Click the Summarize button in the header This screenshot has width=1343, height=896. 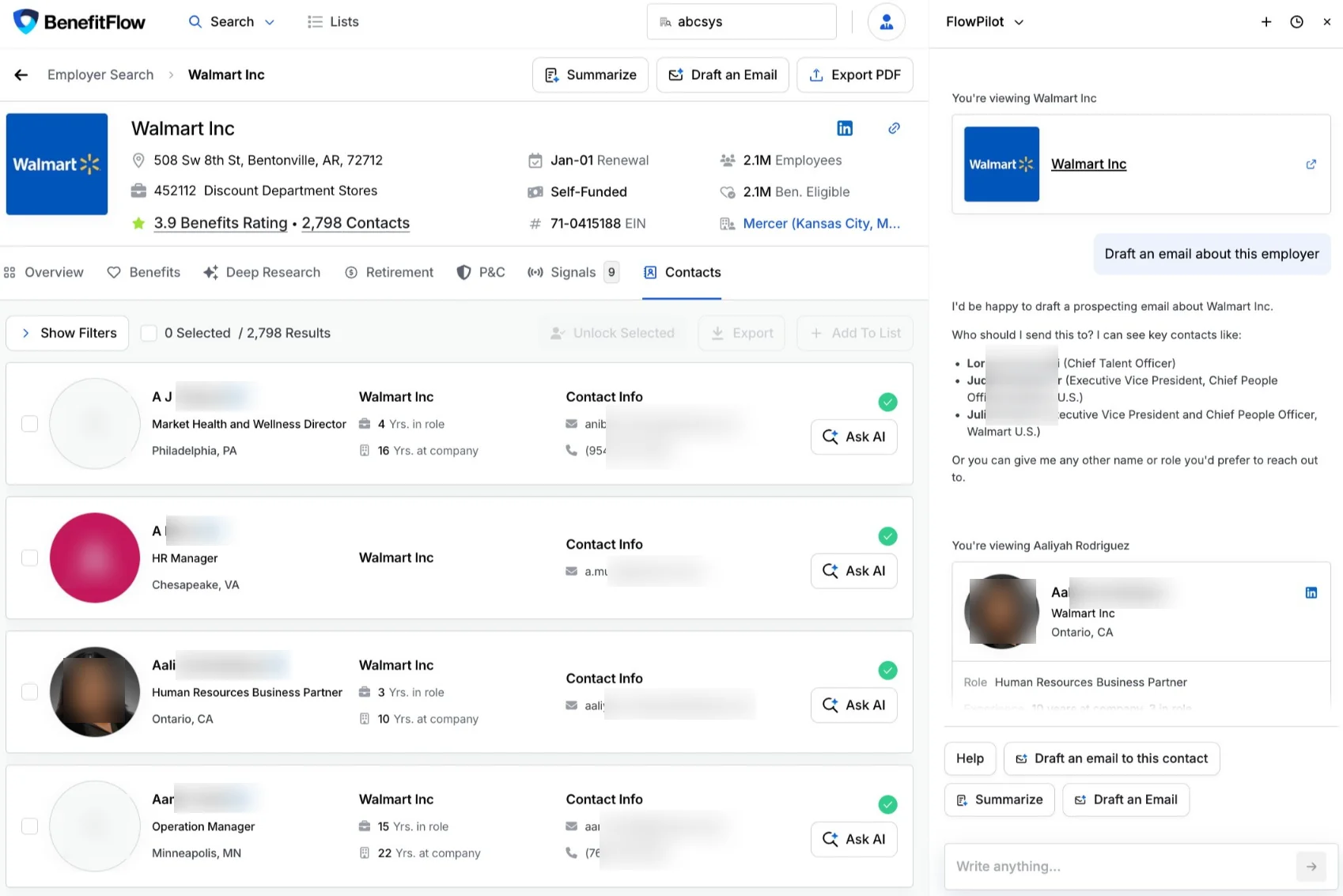[590, 74]
